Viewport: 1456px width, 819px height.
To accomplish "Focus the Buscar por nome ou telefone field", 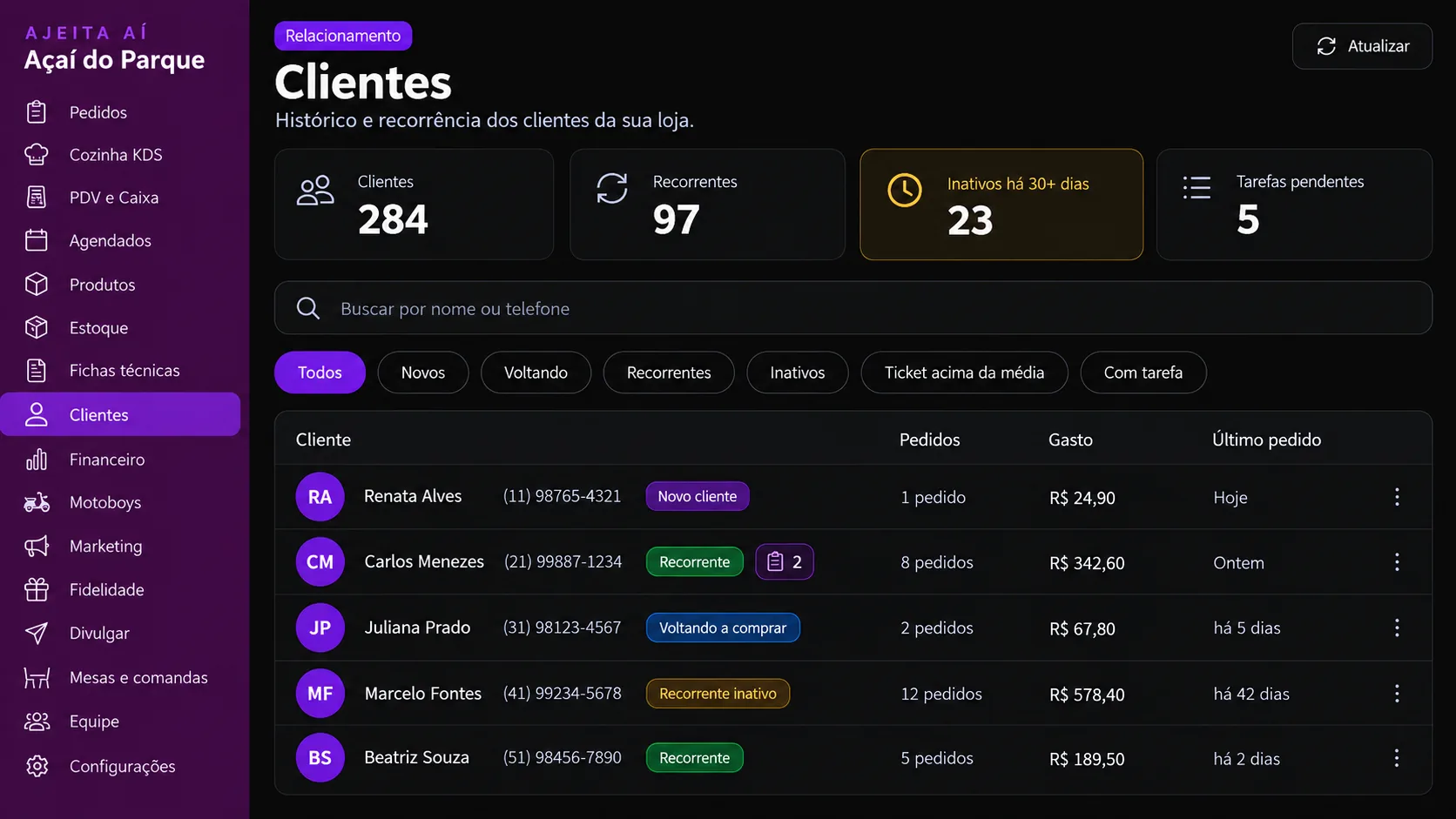I will coord(853,308).
